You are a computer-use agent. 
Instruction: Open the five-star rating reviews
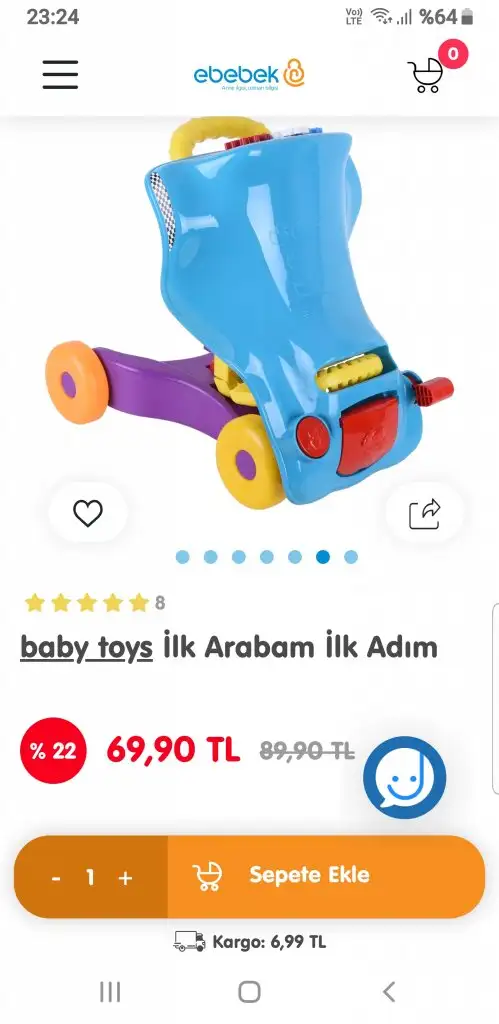click(x=94, y=603)
